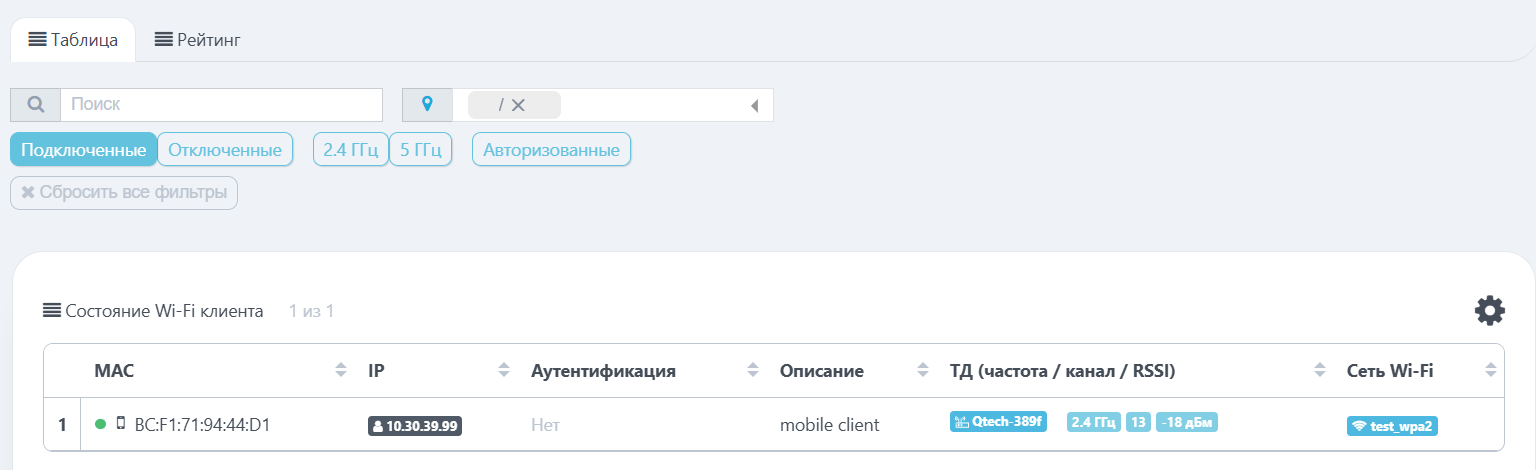This screenshot has width=1536, height=470.
Task: Enable the 5 ГГц band filter
Action: pos(420,150)
